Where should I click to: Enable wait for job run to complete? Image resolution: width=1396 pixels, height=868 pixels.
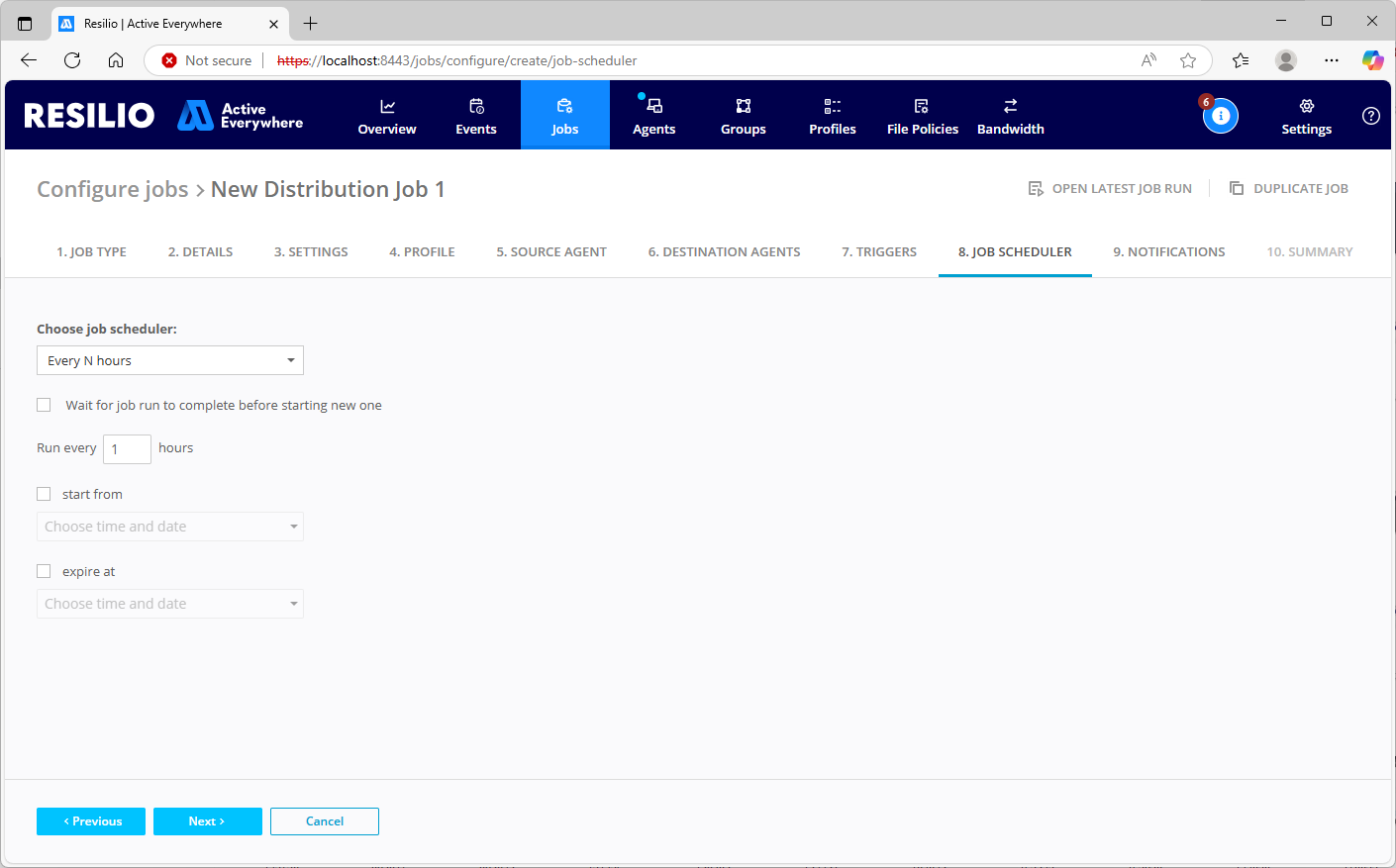44,405
